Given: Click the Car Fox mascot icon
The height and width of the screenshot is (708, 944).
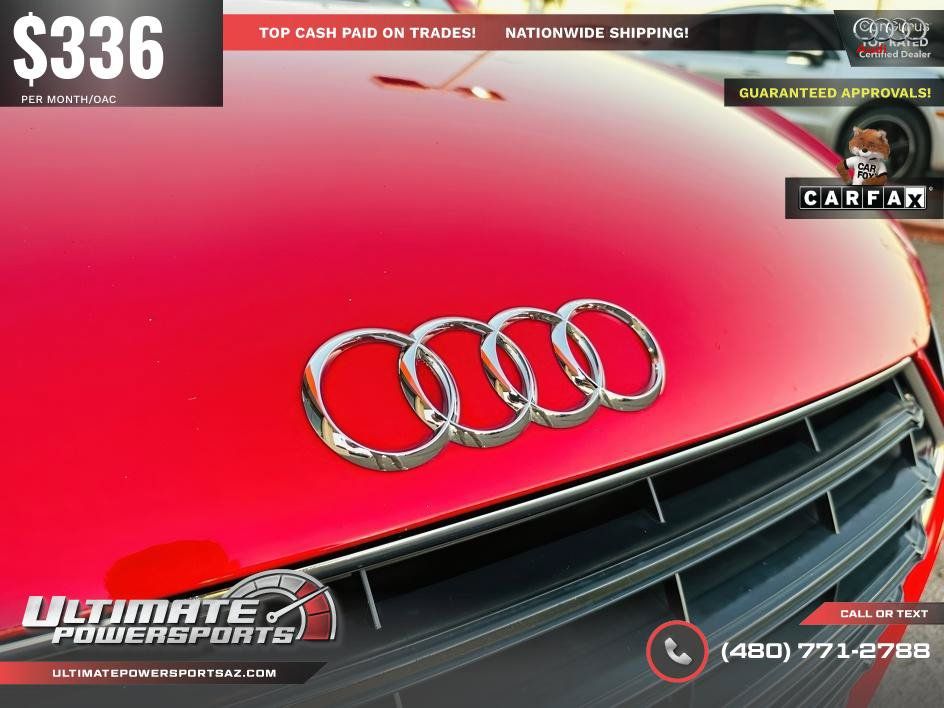Looking at the screenshot, I should [x=865, y=156].
